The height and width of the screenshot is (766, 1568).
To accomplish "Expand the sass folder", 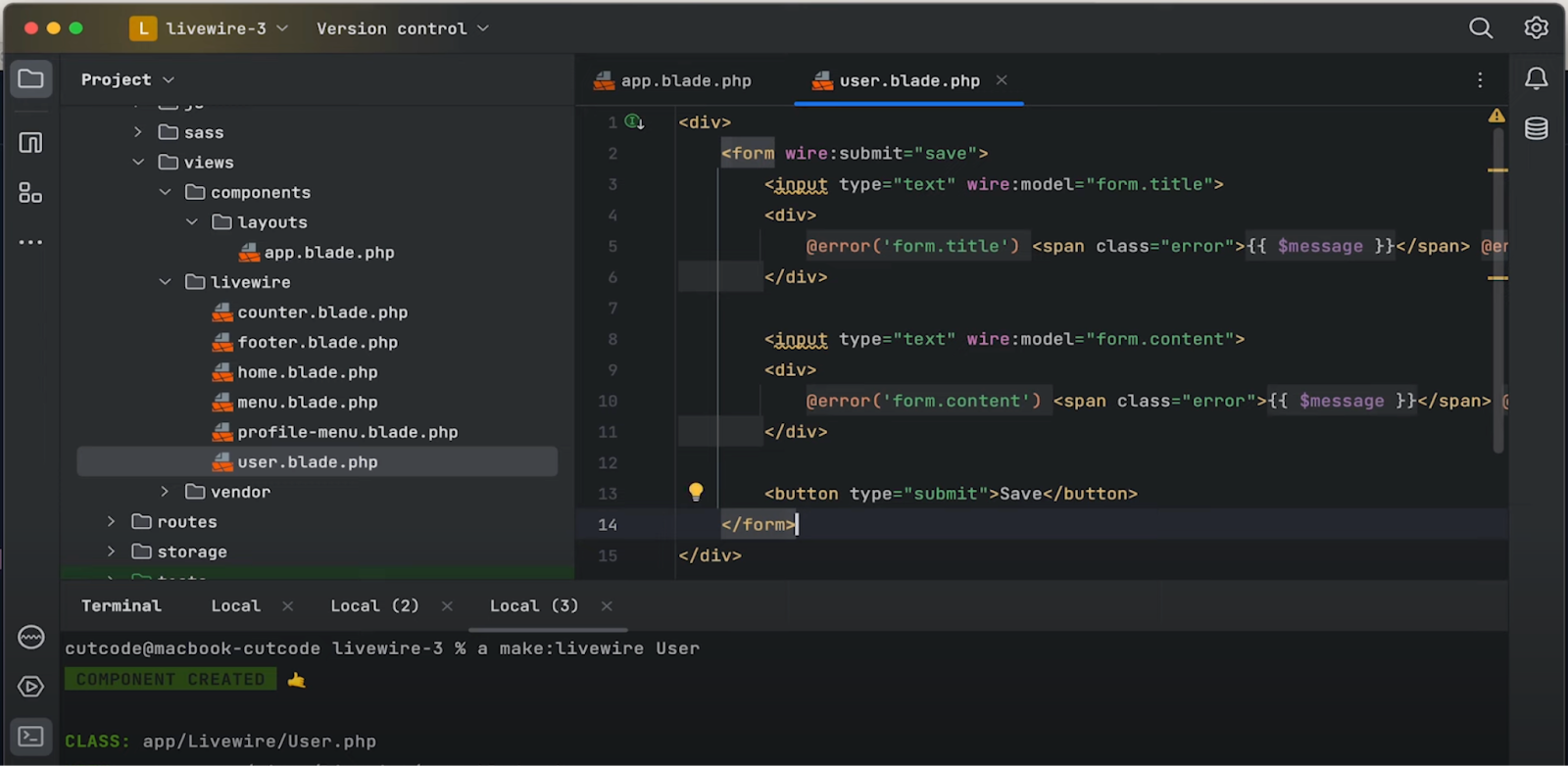I will [138, 132].
